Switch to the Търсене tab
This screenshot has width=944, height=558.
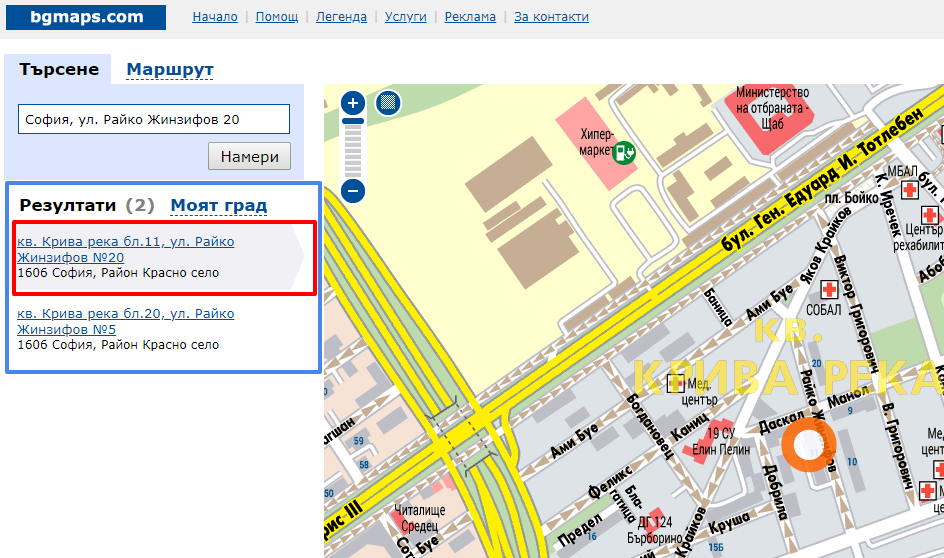[58, 69]
